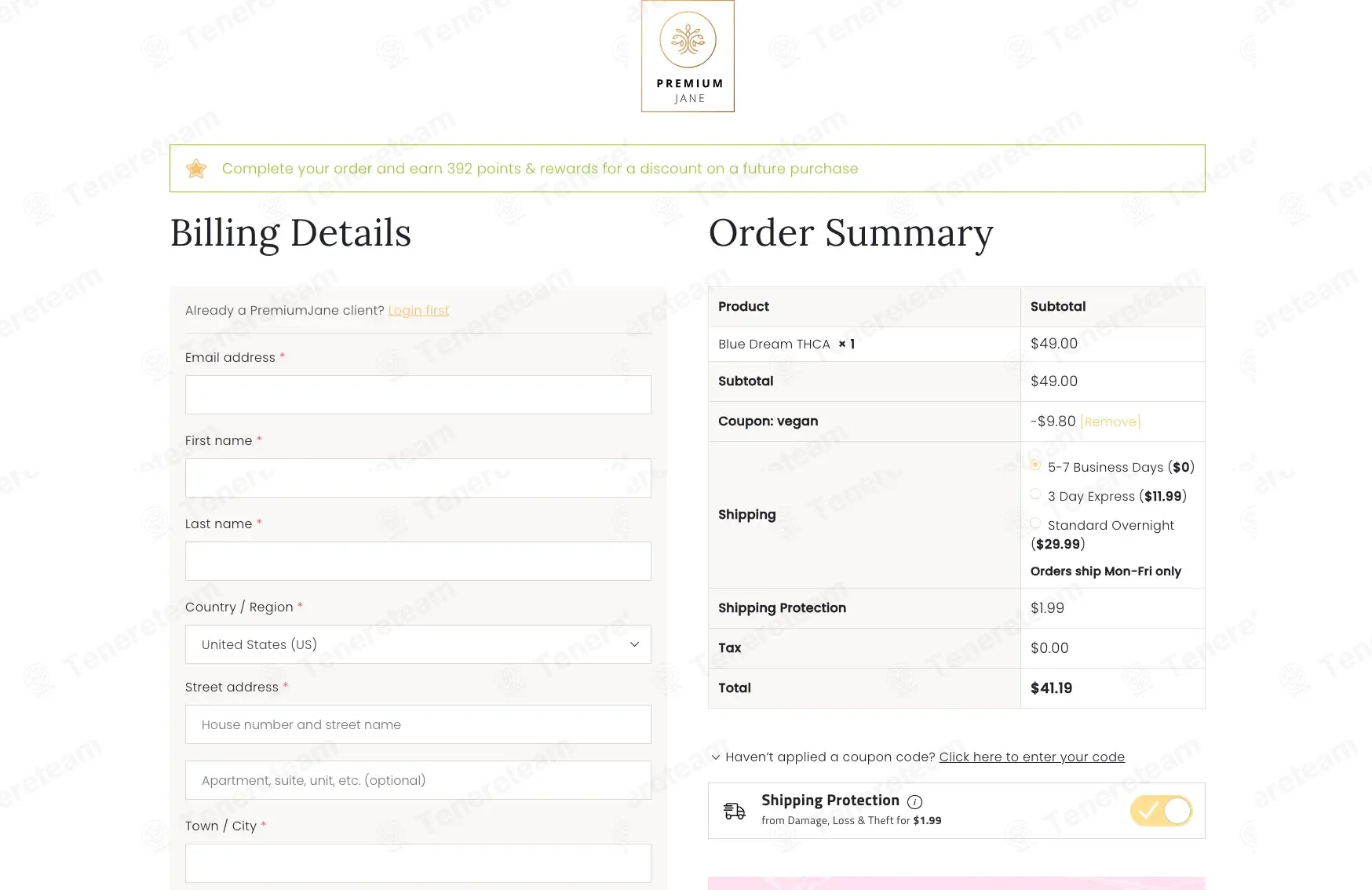Click the Premium Jane logo
The image size is (1372, 890).
coord(688,57)
